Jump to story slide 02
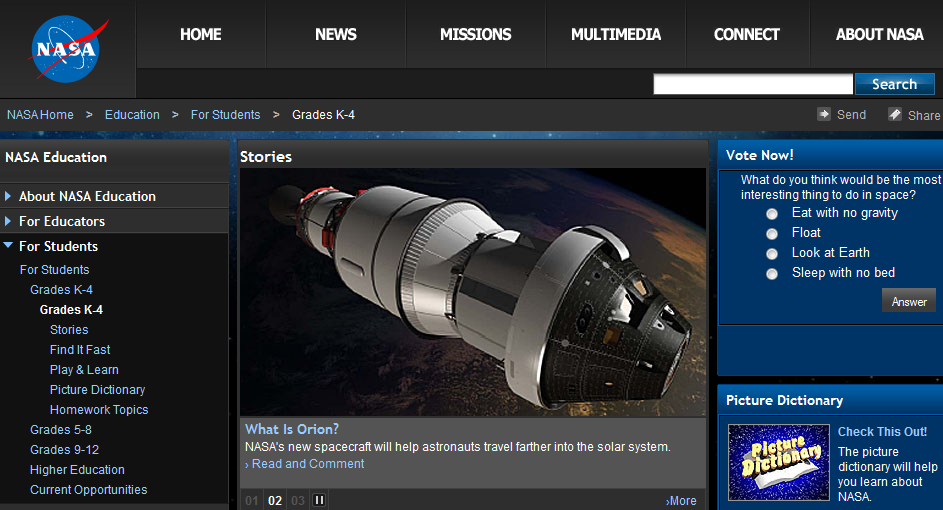 click(275, 500)
